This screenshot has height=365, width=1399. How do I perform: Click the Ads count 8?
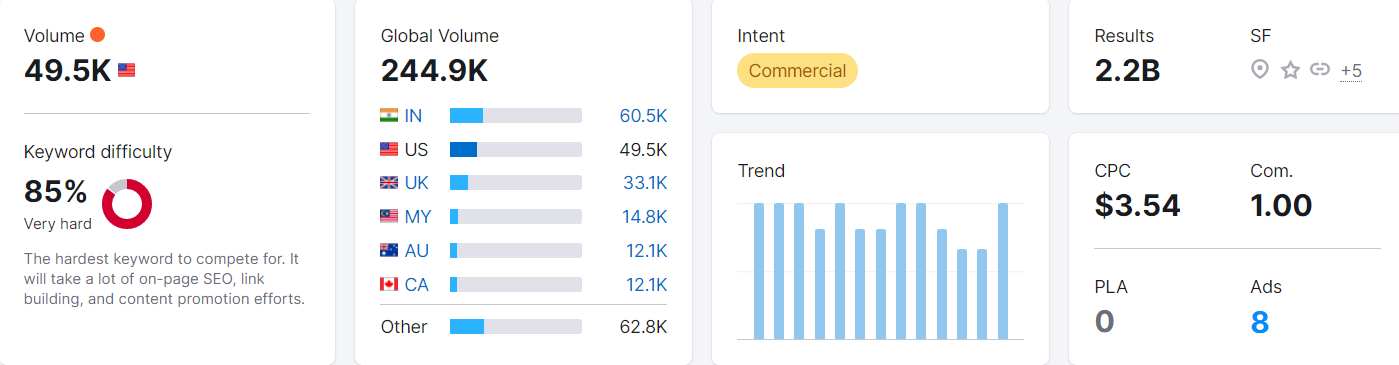[1260, 322]
